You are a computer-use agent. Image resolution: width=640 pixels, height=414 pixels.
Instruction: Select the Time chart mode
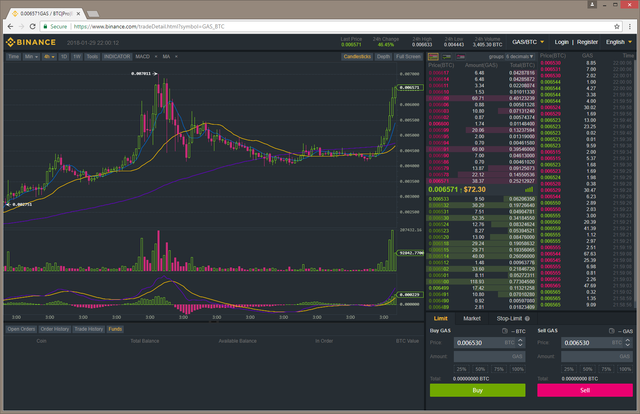(13, 57)
